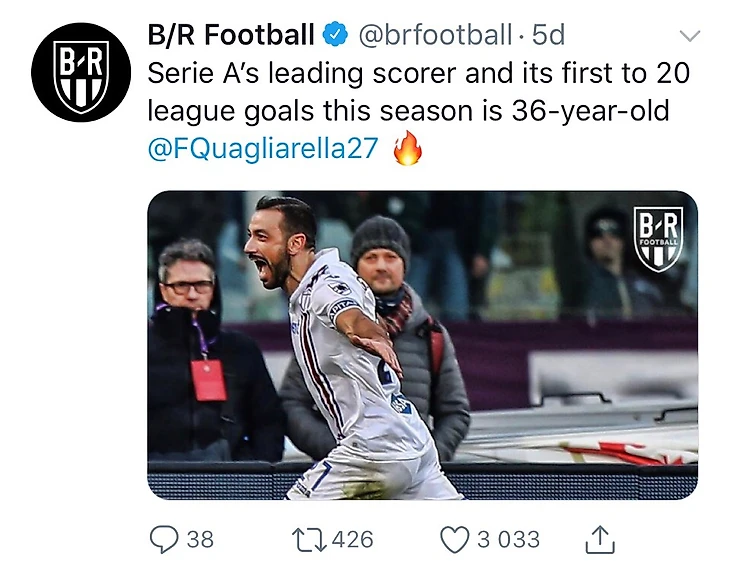Expand the tweet options chevron
This screenshot has width=730, height=570.
tap(690, 37)
